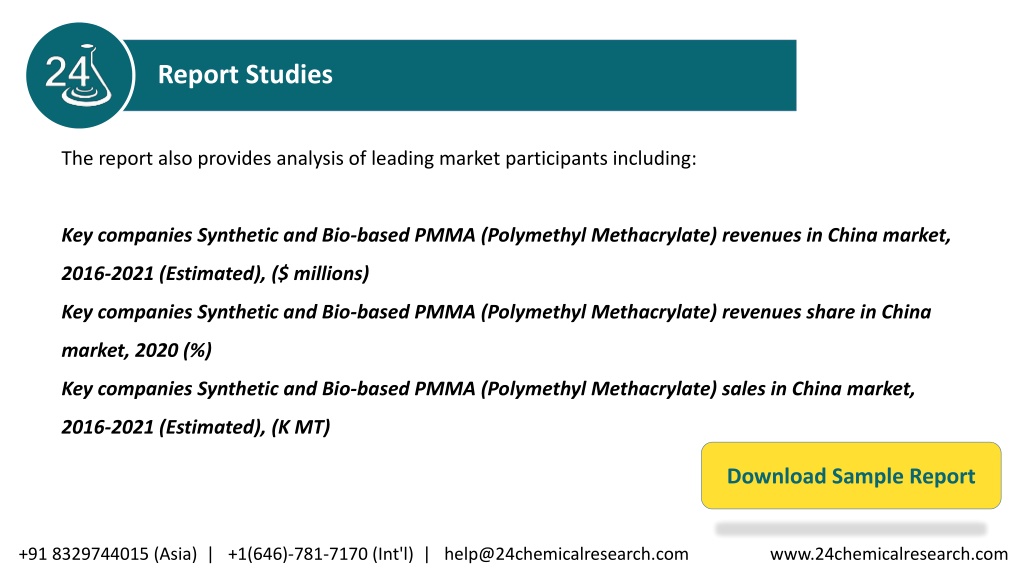
Task: Click the revenues in China market bullet line
Action: tap(506, 235)
